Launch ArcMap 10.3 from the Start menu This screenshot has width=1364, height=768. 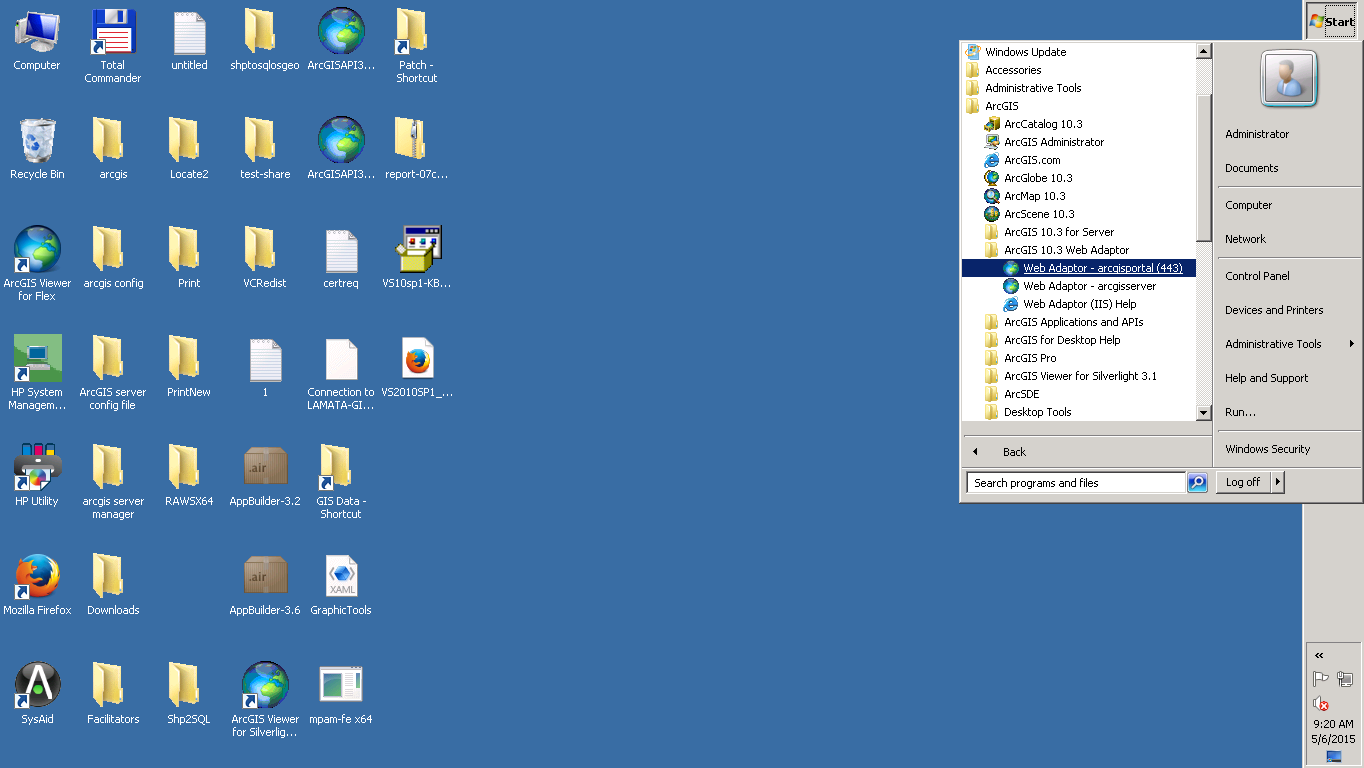pyautogui.click(x=1035, y=196)
